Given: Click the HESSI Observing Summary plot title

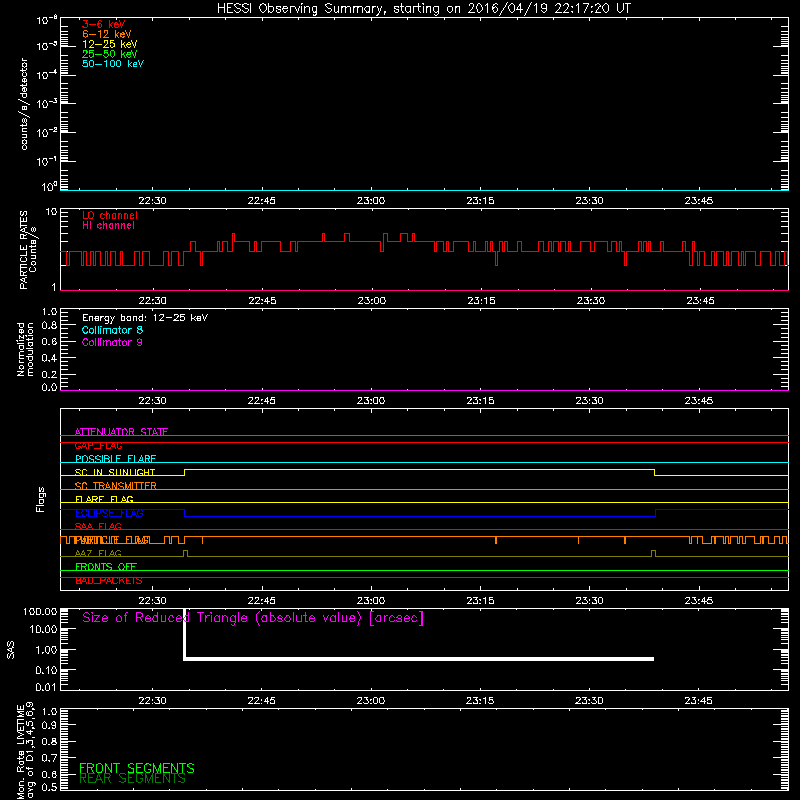Looking at the screenshot, I should (x=423, y=8).
